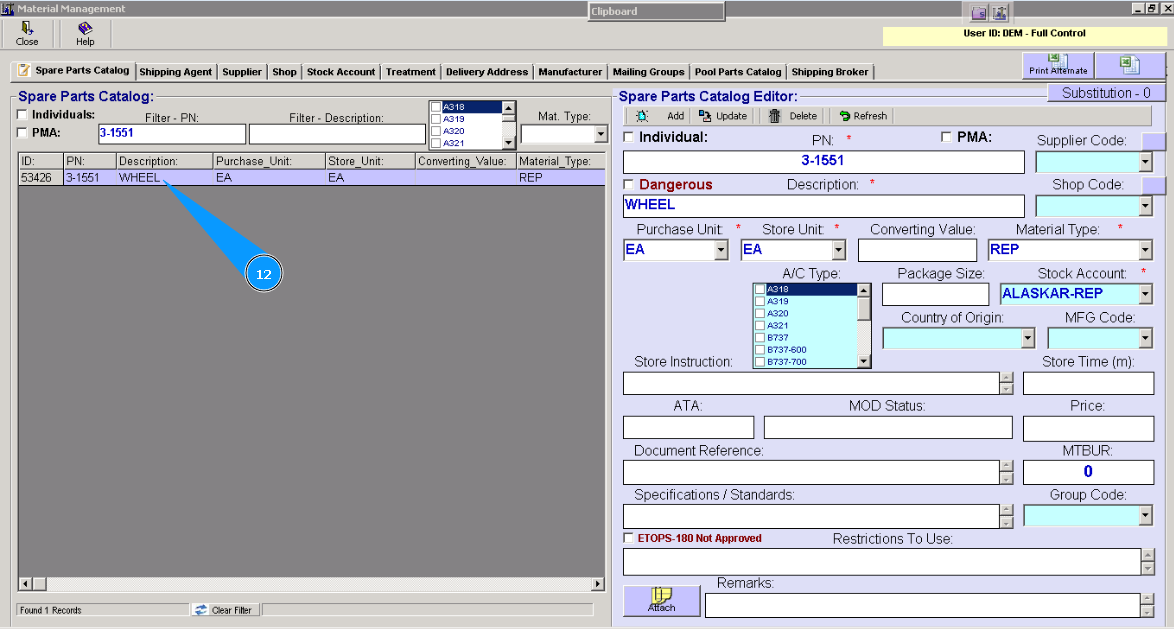Check the ETOPS-180 Not Approved box

[x=628, y=538]
